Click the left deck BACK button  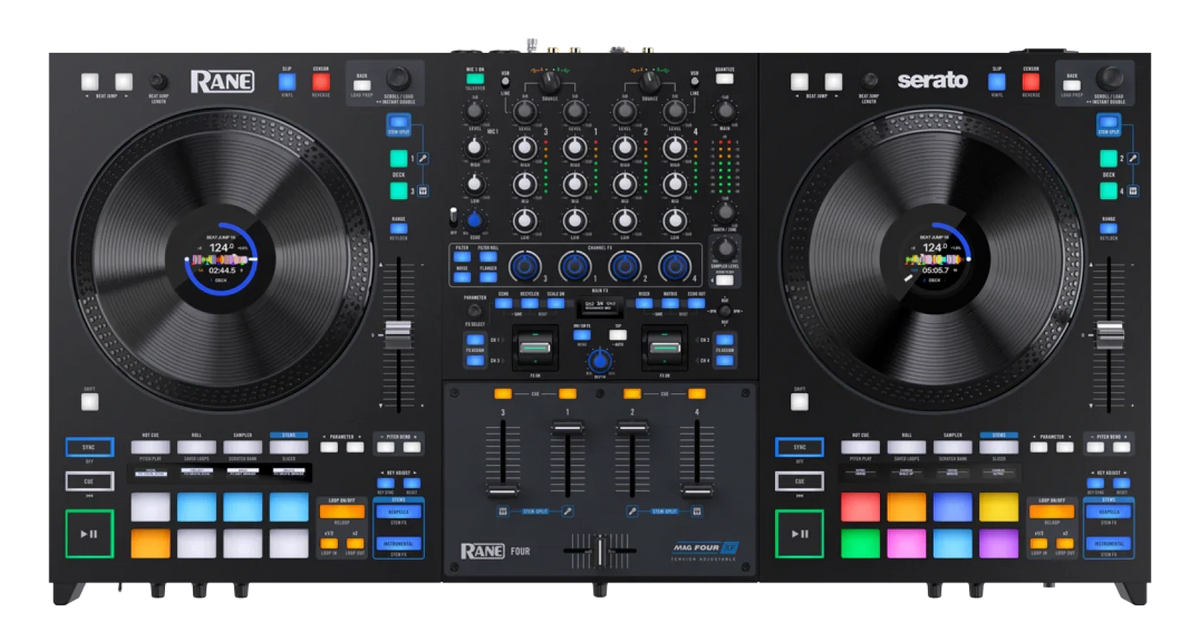(x=362, y=86)
